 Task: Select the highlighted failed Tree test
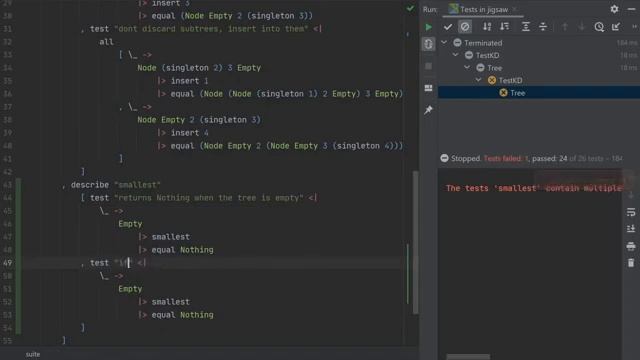tap(539, 93)
